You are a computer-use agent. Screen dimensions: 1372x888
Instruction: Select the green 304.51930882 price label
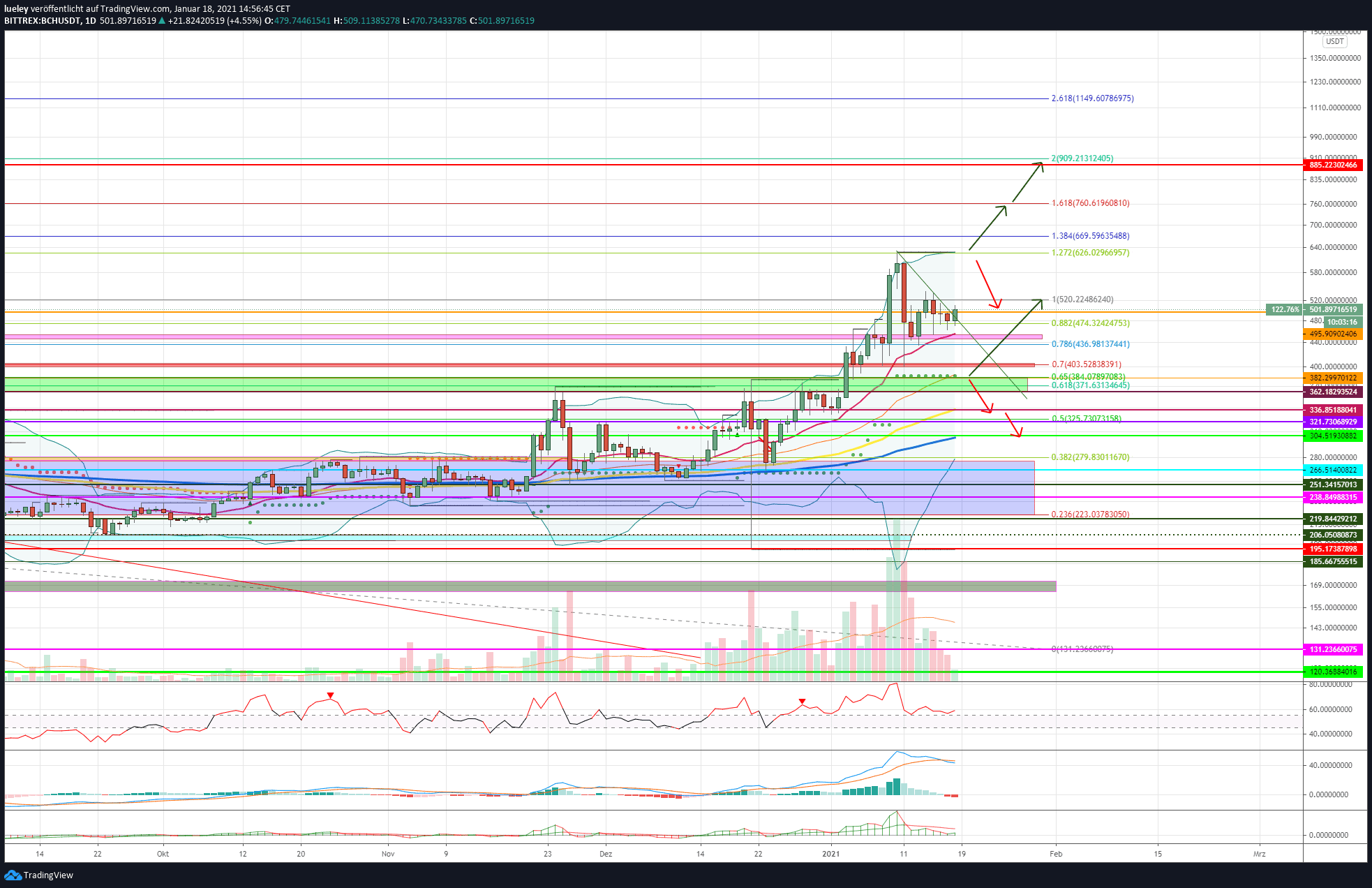click(x=1333, y=436)
